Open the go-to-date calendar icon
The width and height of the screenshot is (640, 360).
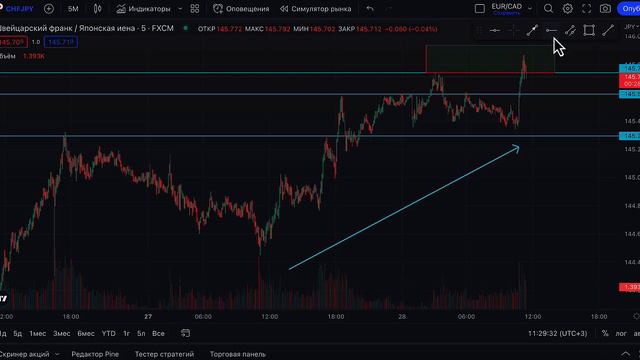point(185,333)
